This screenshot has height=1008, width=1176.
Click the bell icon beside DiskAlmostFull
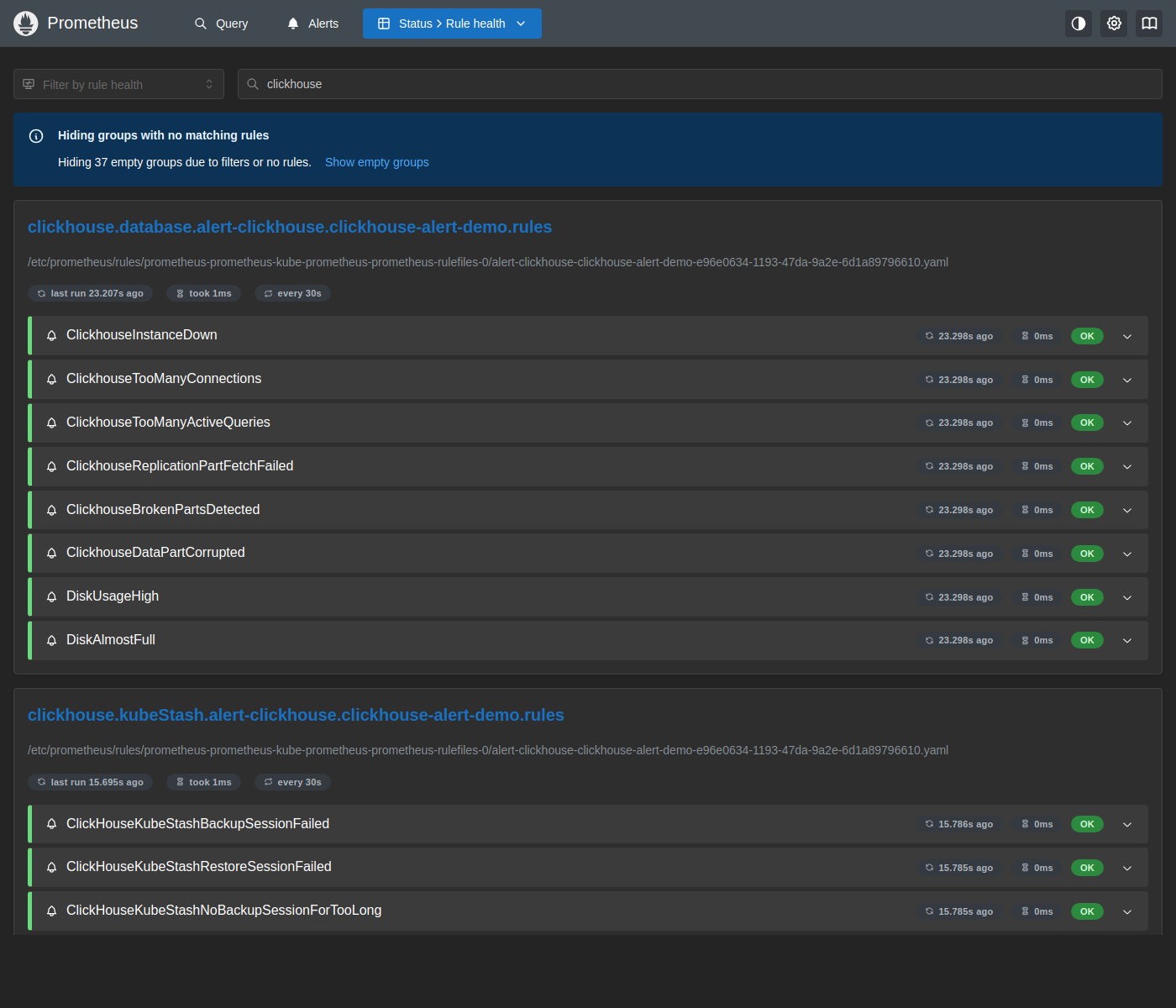pos(51,640)
